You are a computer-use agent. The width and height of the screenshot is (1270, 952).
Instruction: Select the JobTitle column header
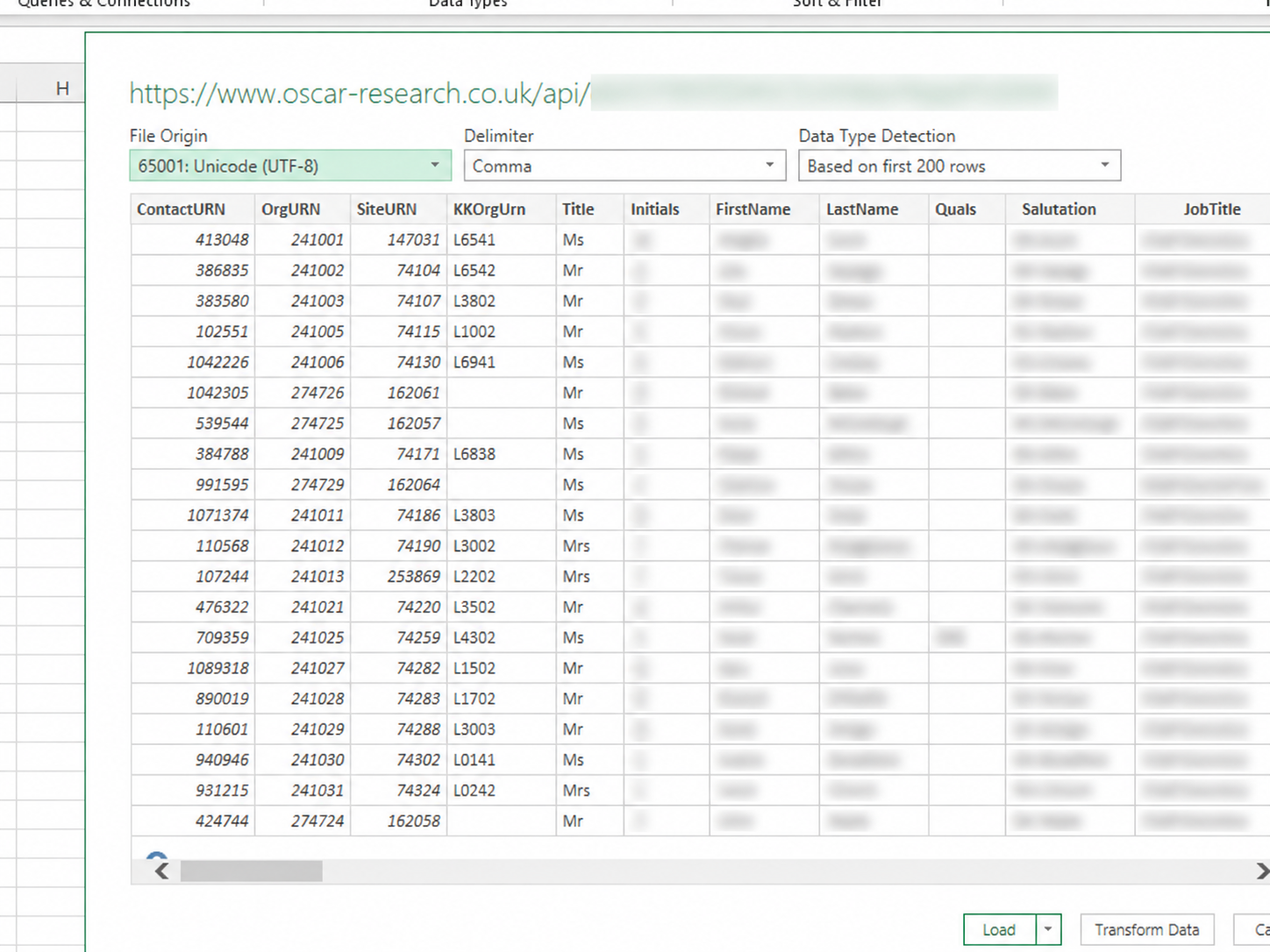point(1202,210)
